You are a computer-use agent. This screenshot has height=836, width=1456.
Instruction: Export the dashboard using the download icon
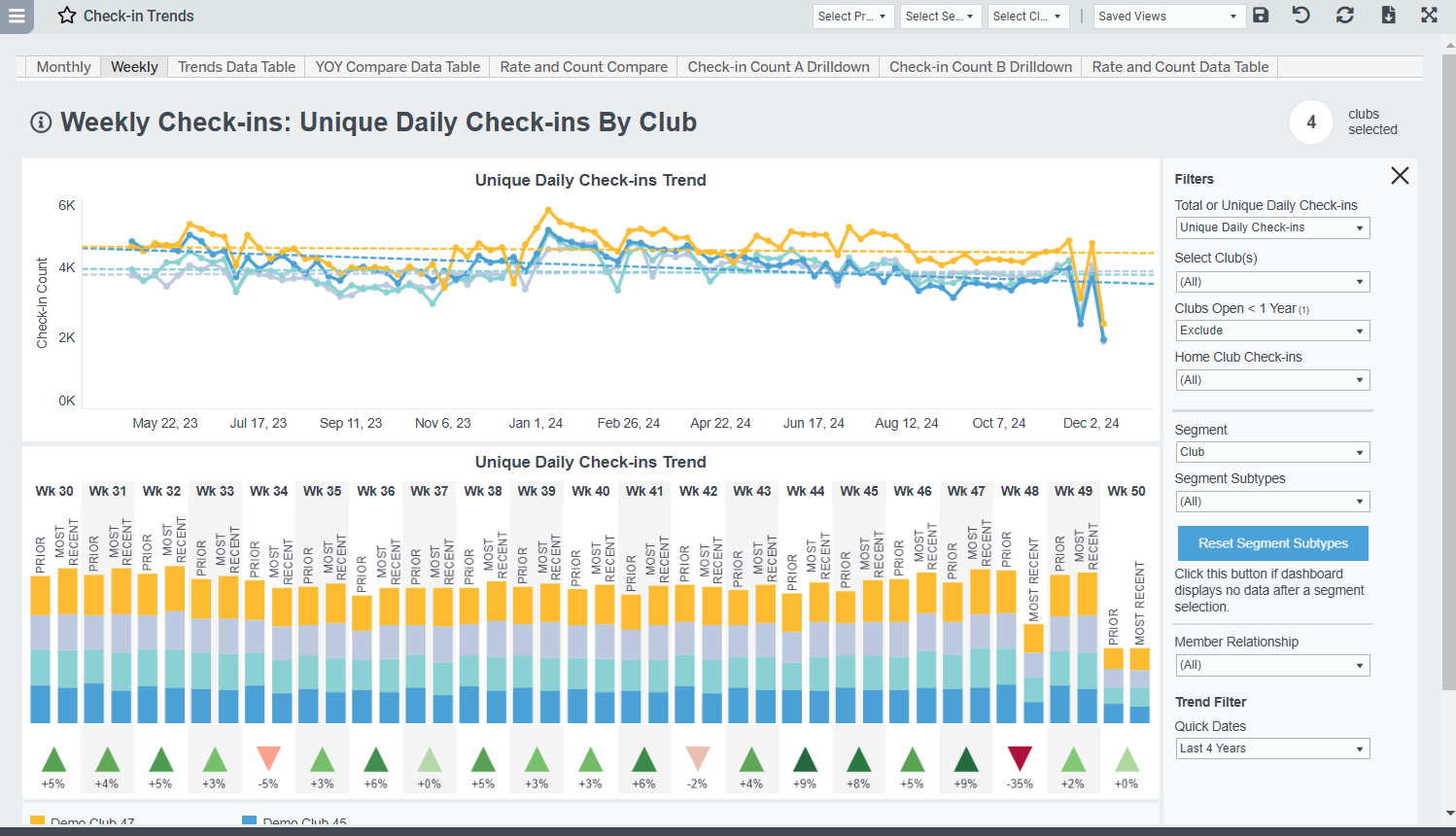click(x=1389, y=16)
